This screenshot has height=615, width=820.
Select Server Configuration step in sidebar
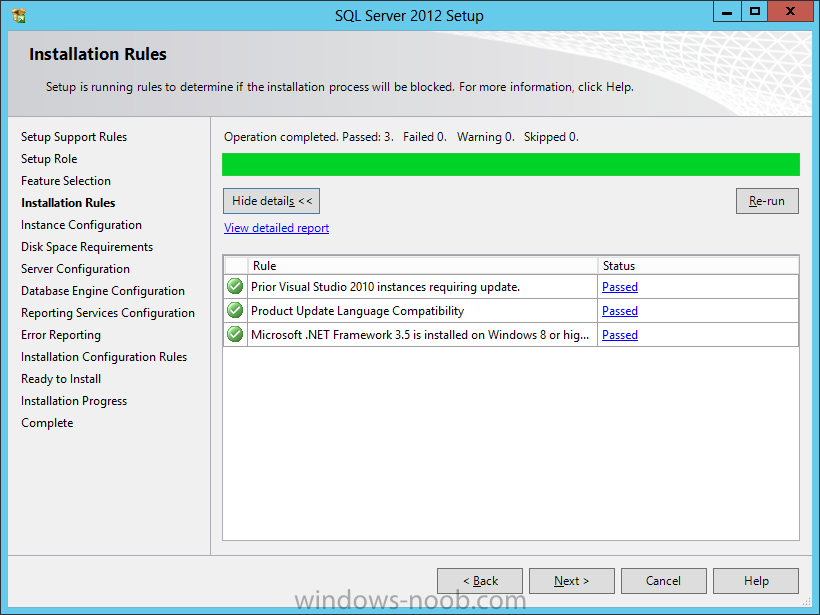coord(75,269)
